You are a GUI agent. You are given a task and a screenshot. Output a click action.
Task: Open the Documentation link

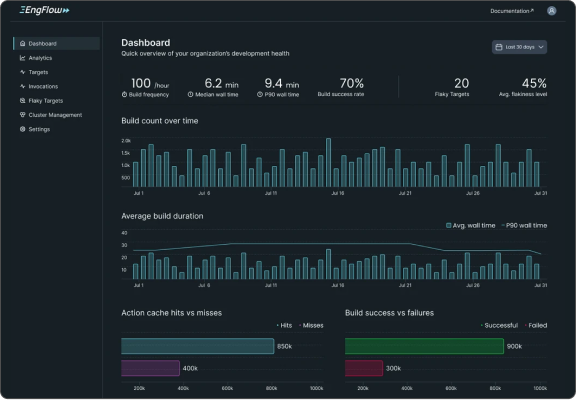point(512,11)
